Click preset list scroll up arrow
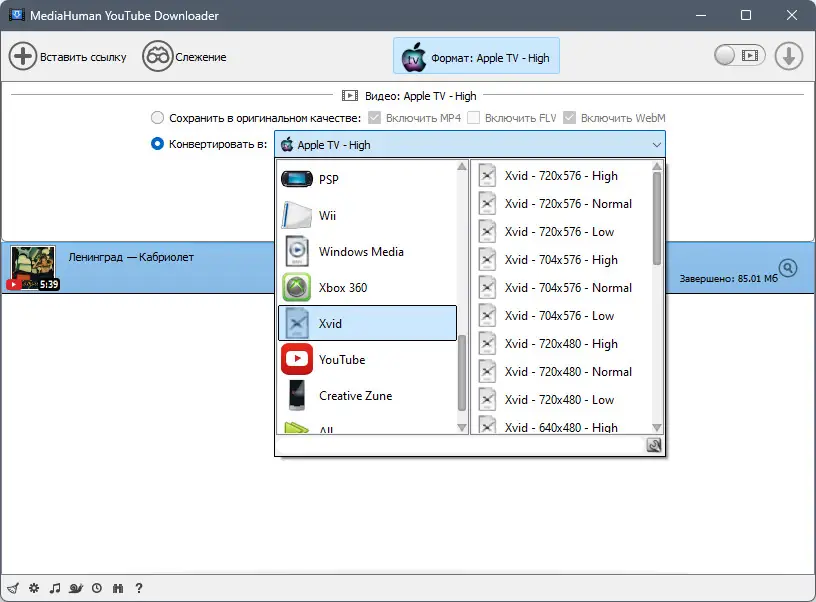Screen dimensions: 816x602 coord(657,166)
